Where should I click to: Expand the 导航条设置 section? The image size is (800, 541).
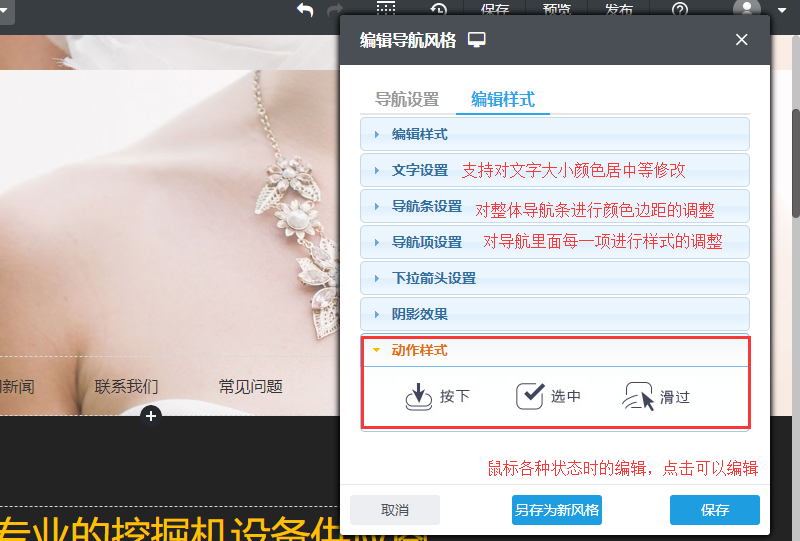[426, 206]
